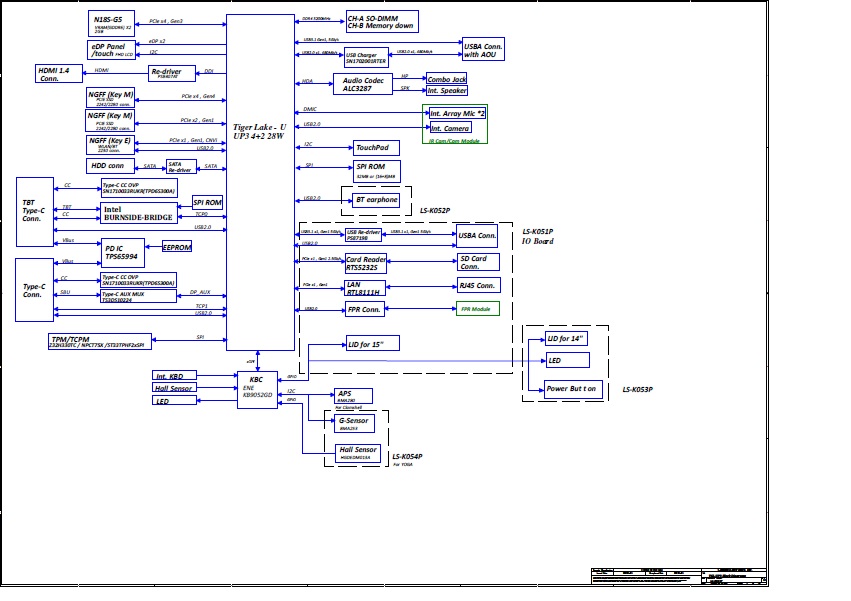The height and width of the screenshot is (601, 851).
Task: Select the 'eDP x2' signal label
Action: click(157, 41)
